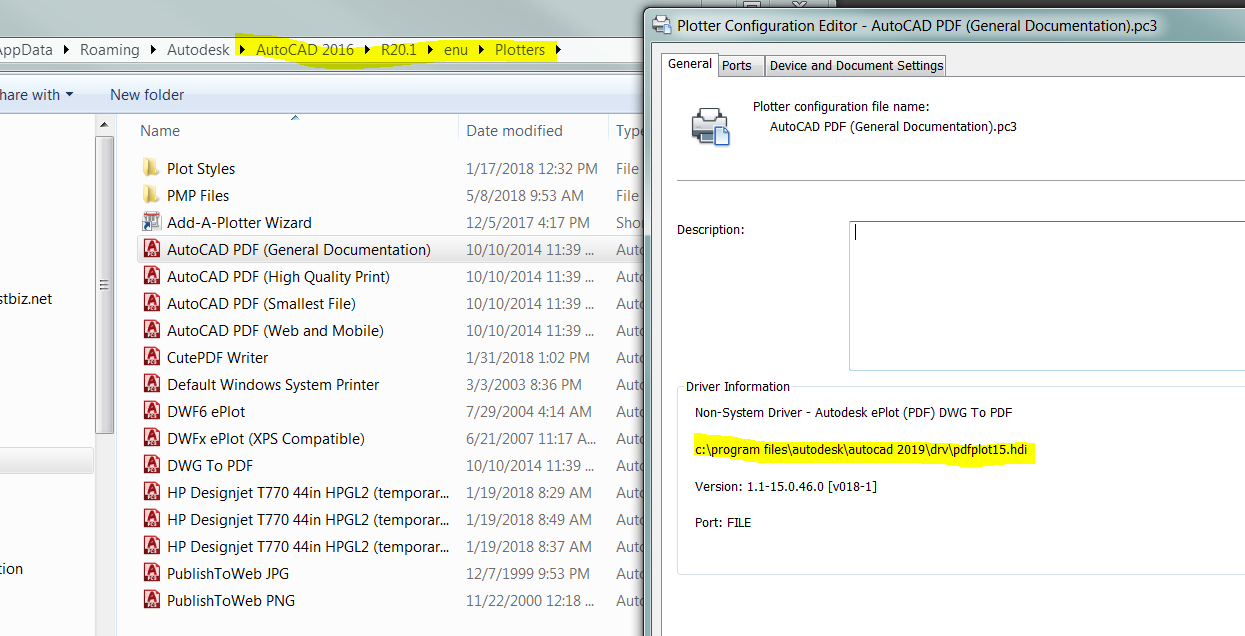Sort files by the Name column header
Image resolution: width=1245 pixels, height=636 pixels.
point(160,130)
